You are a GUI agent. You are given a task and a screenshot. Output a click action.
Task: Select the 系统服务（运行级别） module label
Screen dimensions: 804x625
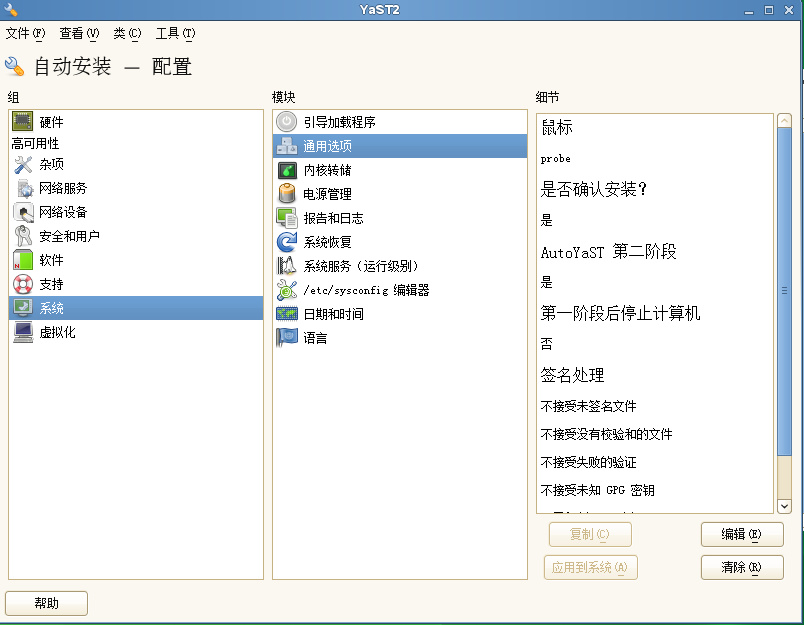[x=363, y=266]
